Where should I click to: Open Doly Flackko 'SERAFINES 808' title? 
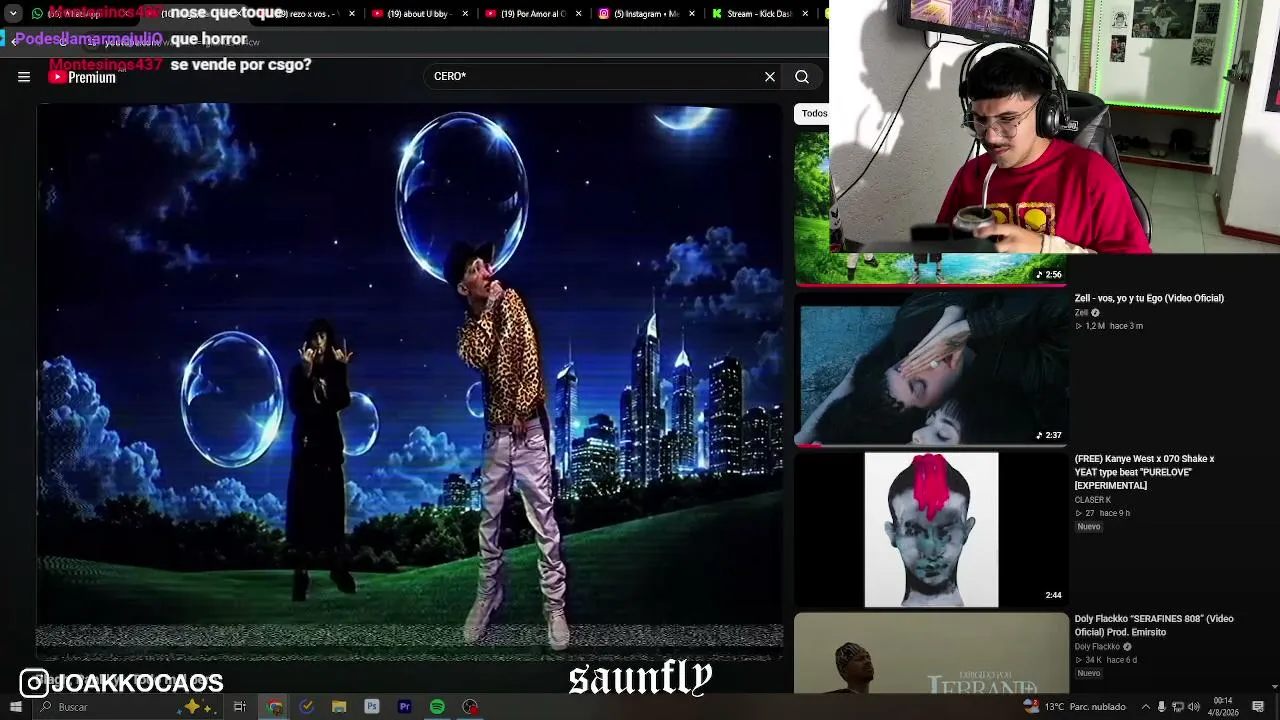(1154, 625)
